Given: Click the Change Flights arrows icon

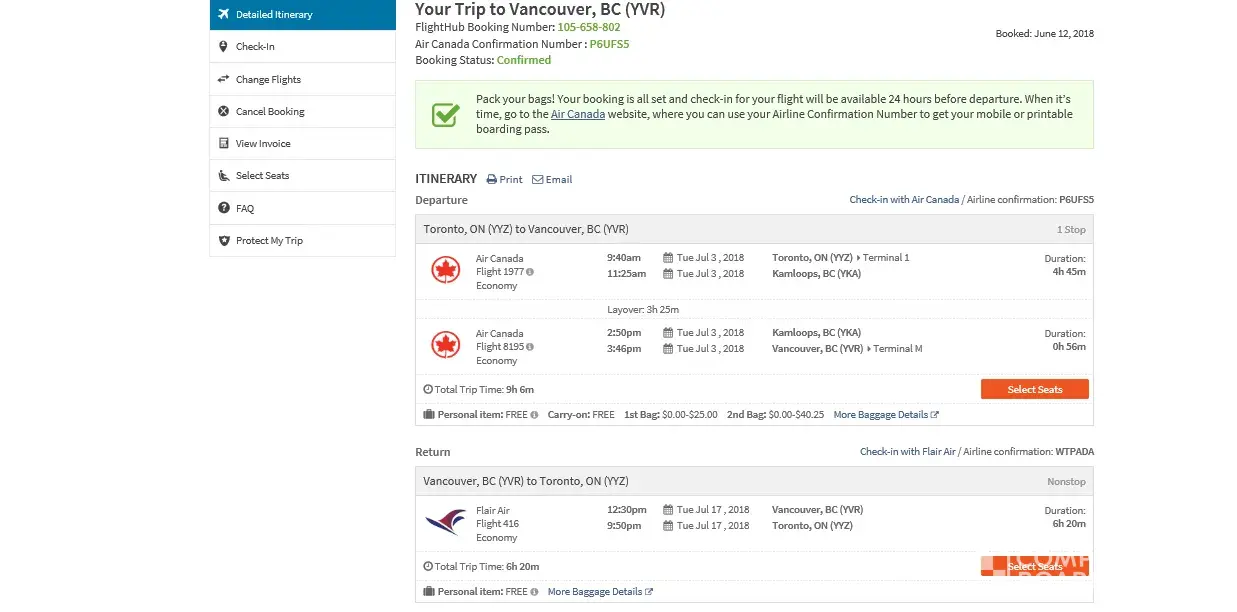Looking at the screenshot, I should [224, 79].
